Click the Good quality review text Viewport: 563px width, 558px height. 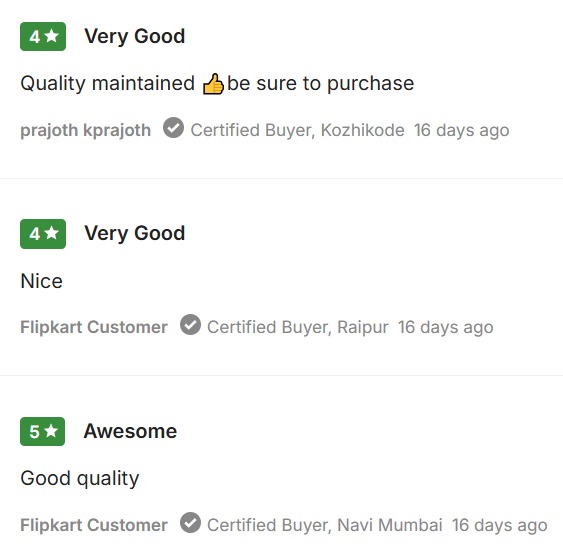80,479
